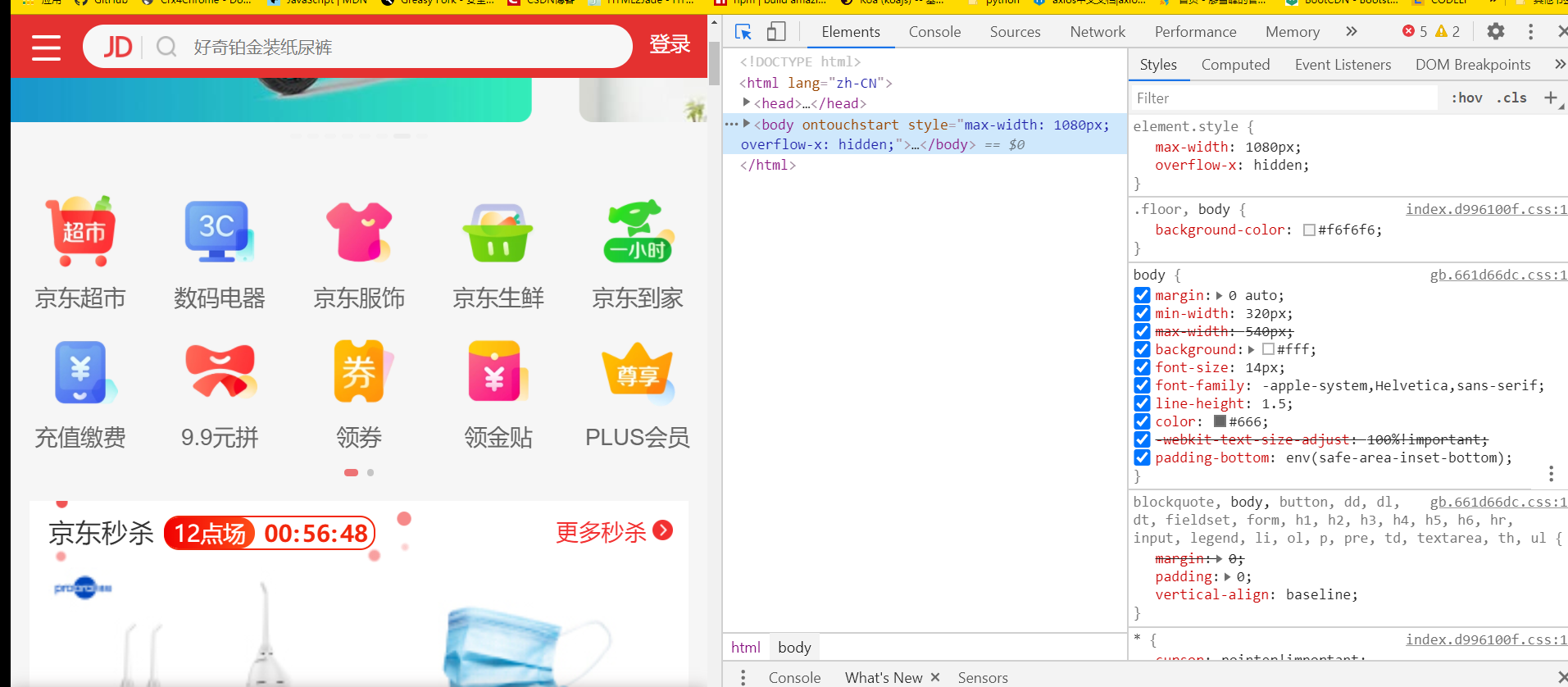Click the yellow warning count icon
The height and width of the screenshot is (687, 1568).
[x=1441, y=31]
